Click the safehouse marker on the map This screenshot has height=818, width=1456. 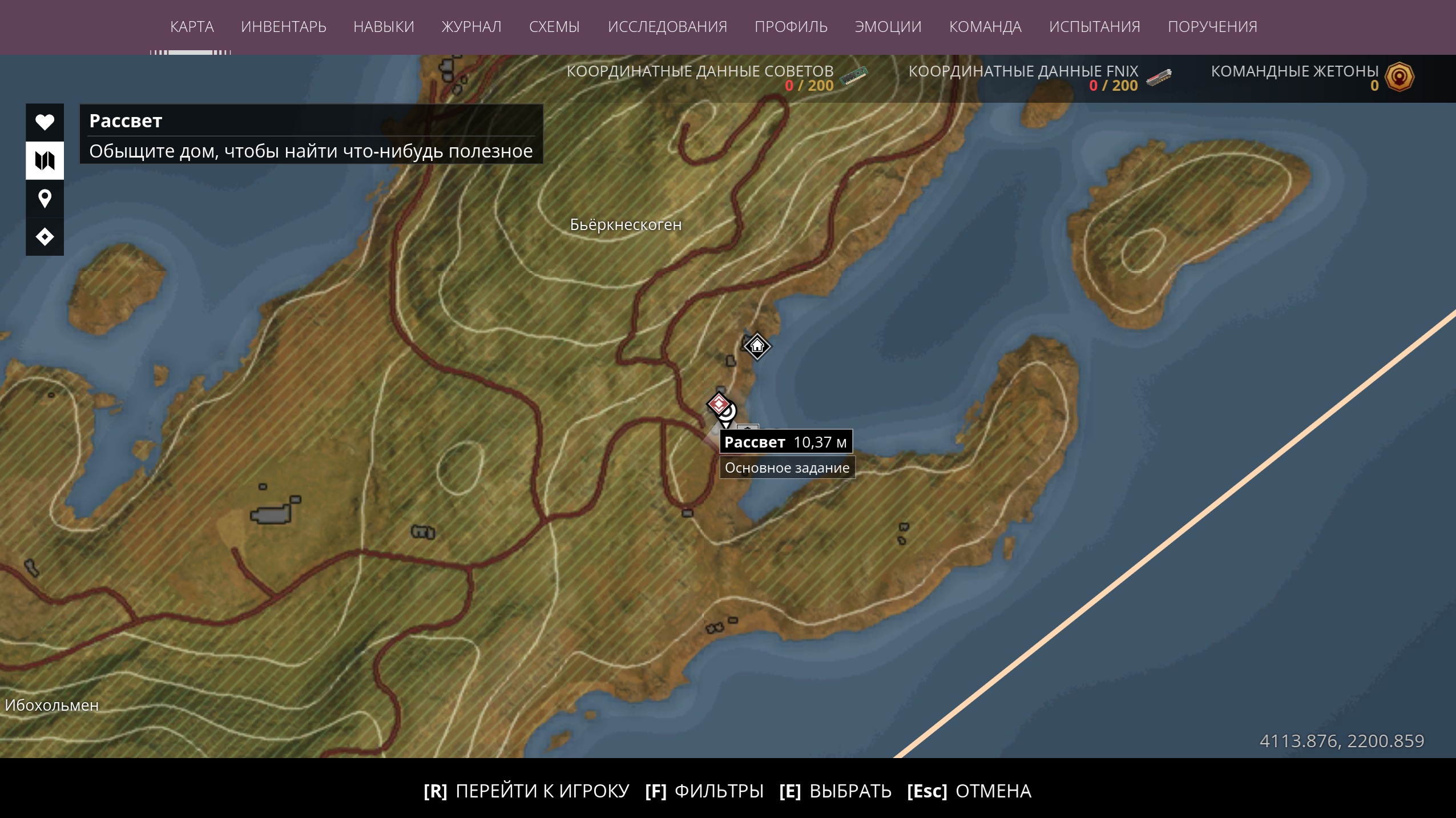pos(757,346)
